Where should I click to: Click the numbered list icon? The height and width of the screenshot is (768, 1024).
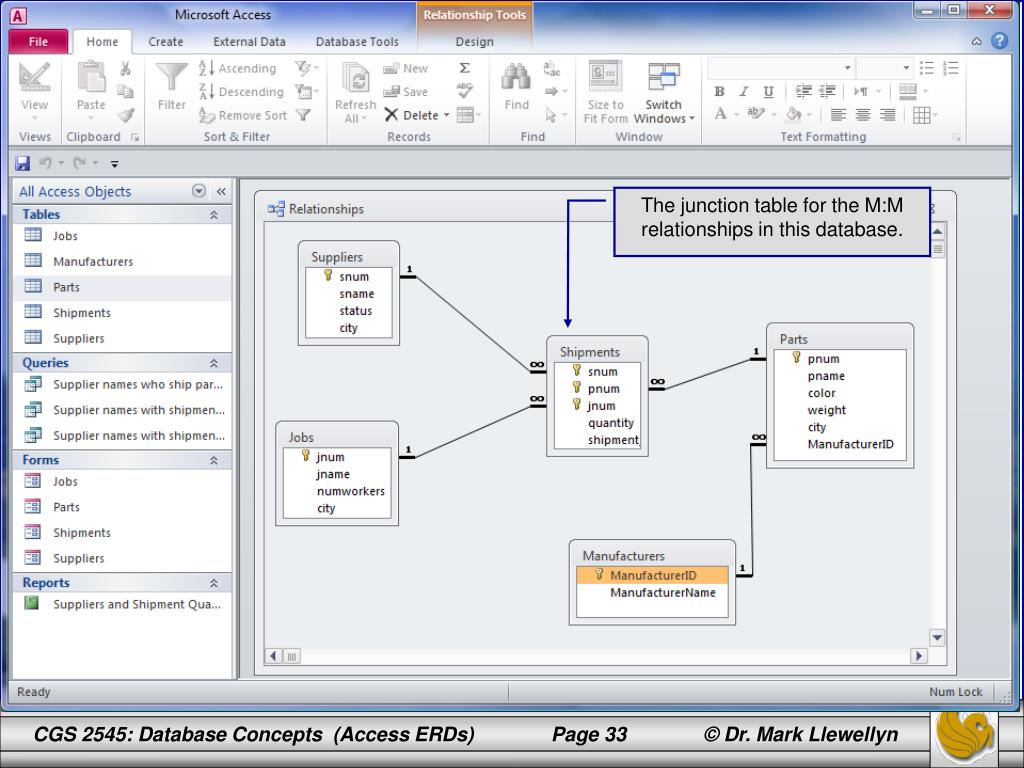coord(951,68)
